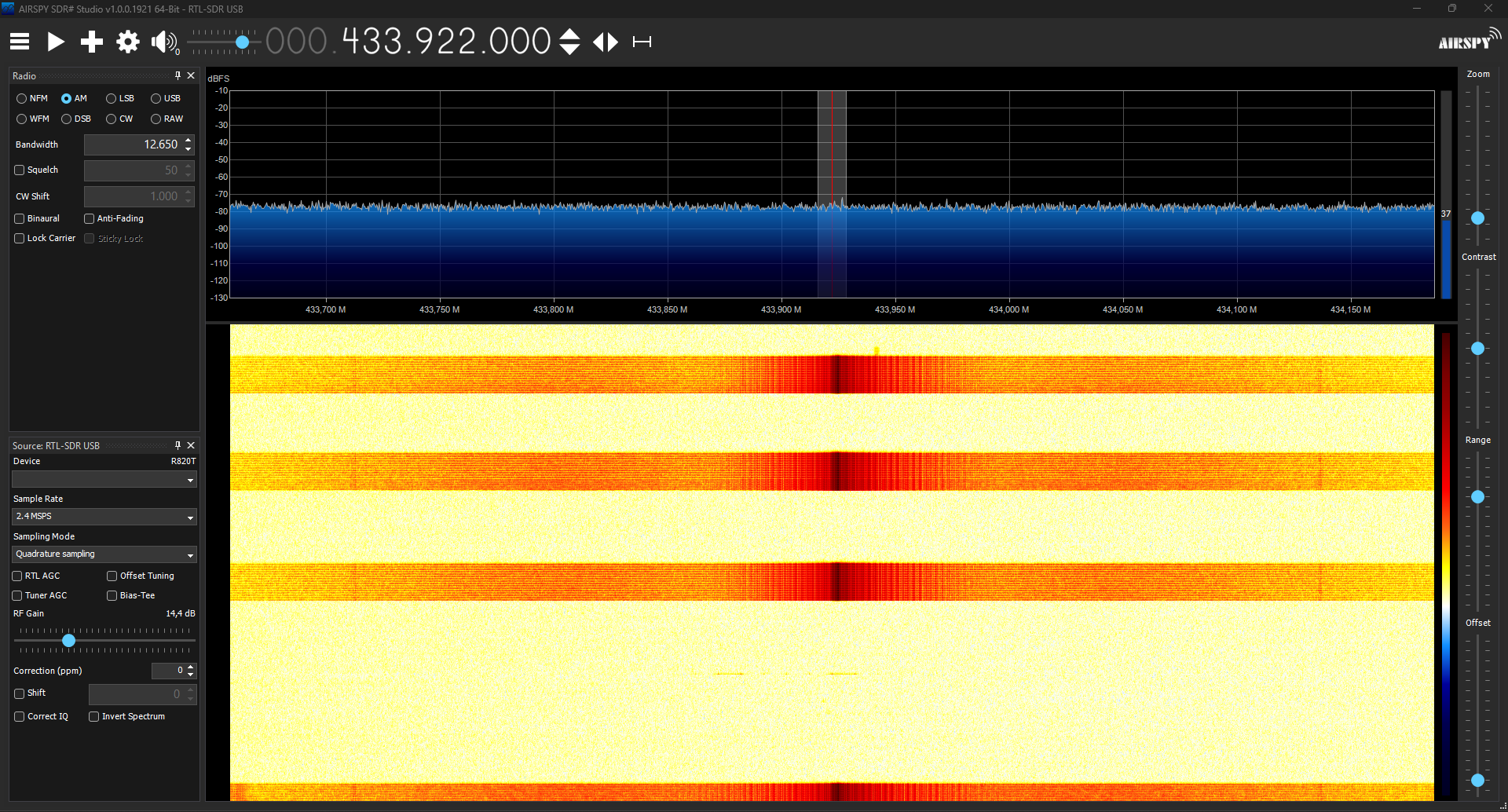Open the Device dropdown
Image resolution: width=1508 pixels, height=812 pixels.
tap(104, 479)
